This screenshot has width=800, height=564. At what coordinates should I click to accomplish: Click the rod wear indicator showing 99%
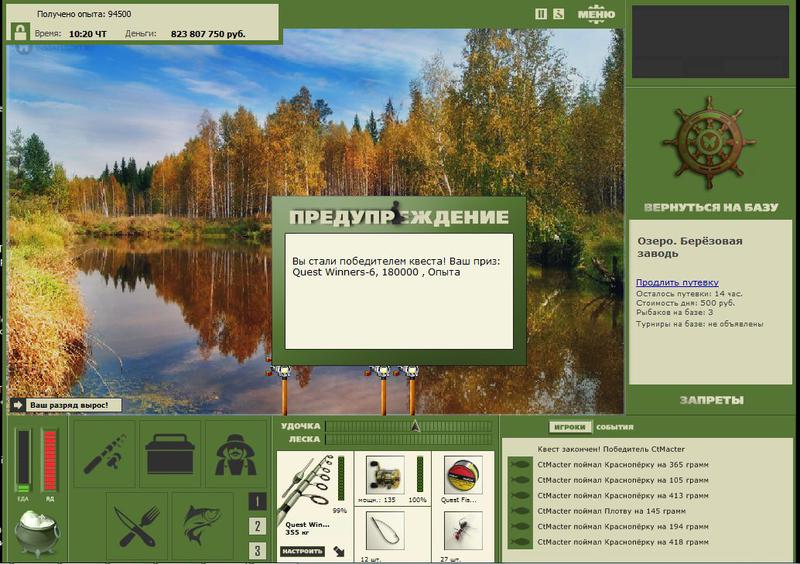tap(341, 479)
